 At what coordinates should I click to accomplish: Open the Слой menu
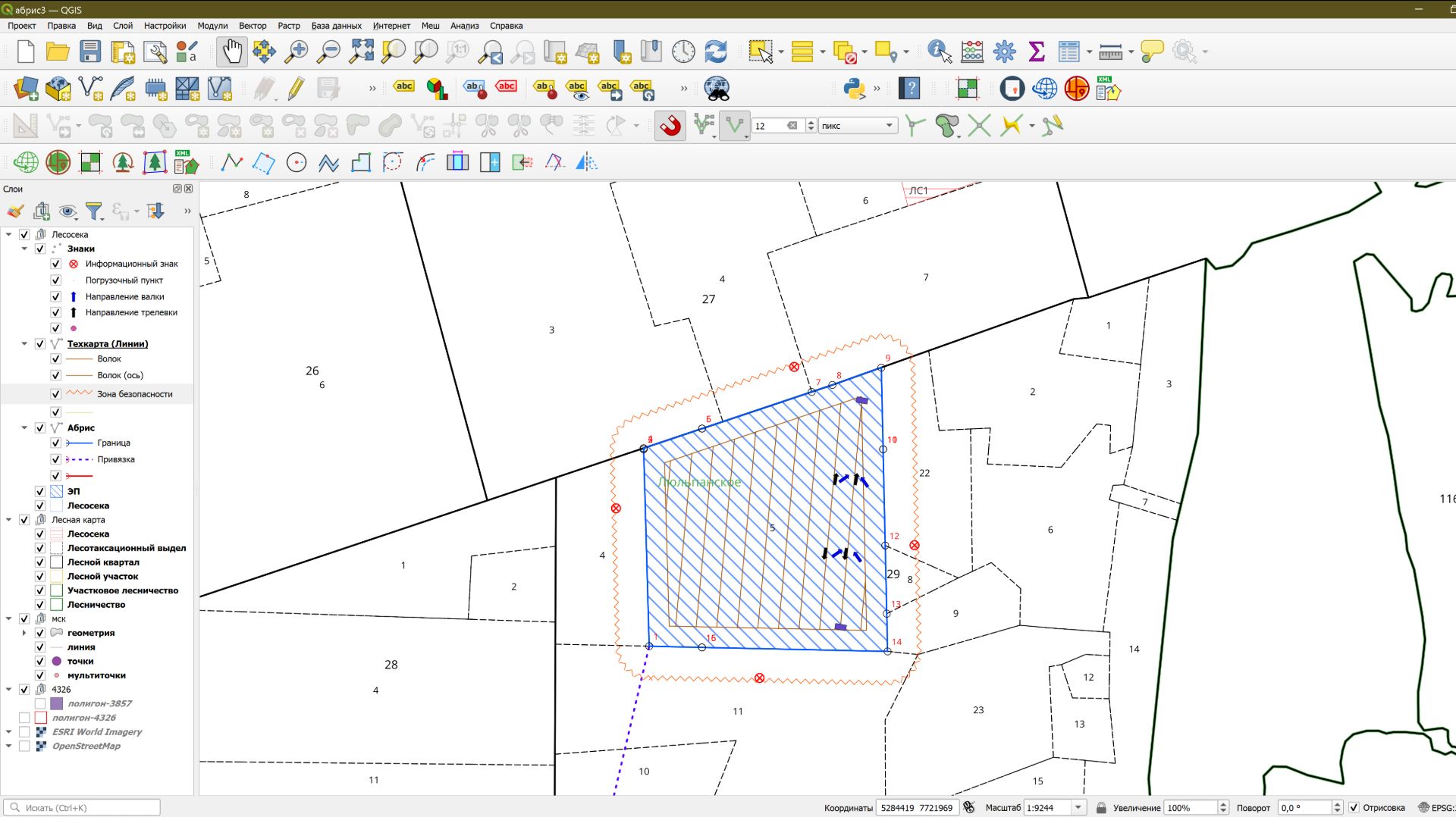[123, 26]
